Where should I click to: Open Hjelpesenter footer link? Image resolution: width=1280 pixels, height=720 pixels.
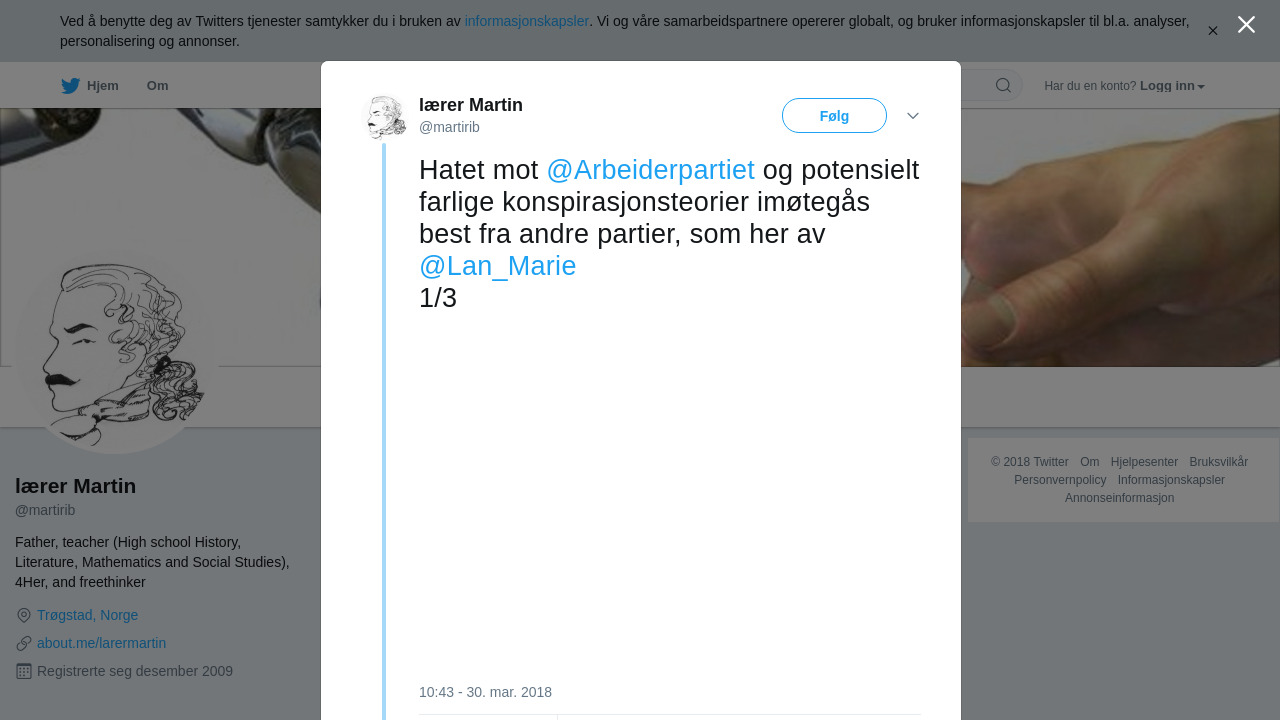pos(1144,462)
